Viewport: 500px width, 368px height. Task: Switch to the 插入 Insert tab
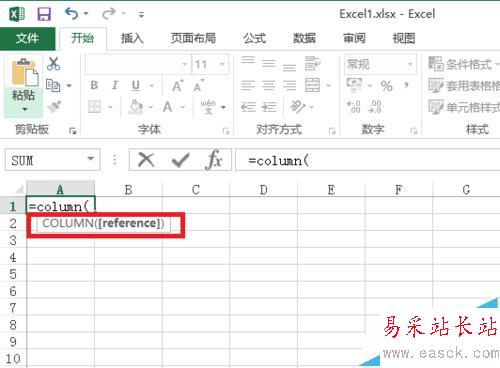132,38
